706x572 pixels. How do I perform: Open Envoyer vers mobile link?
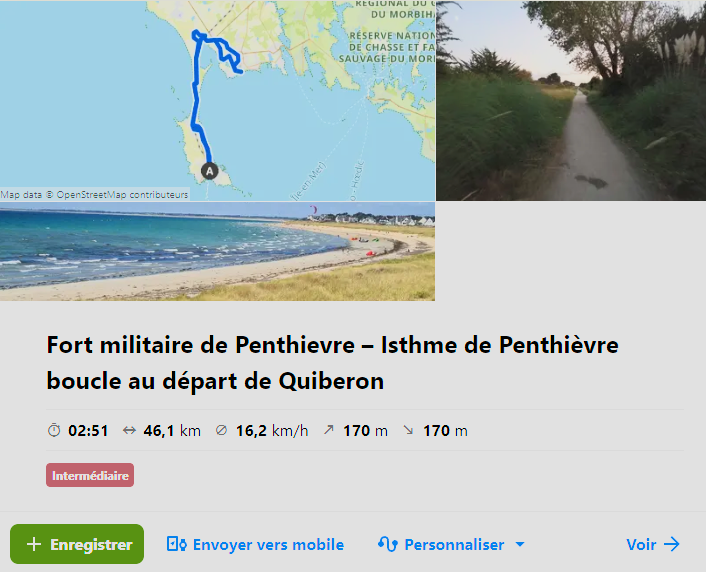tap(255, 544)
